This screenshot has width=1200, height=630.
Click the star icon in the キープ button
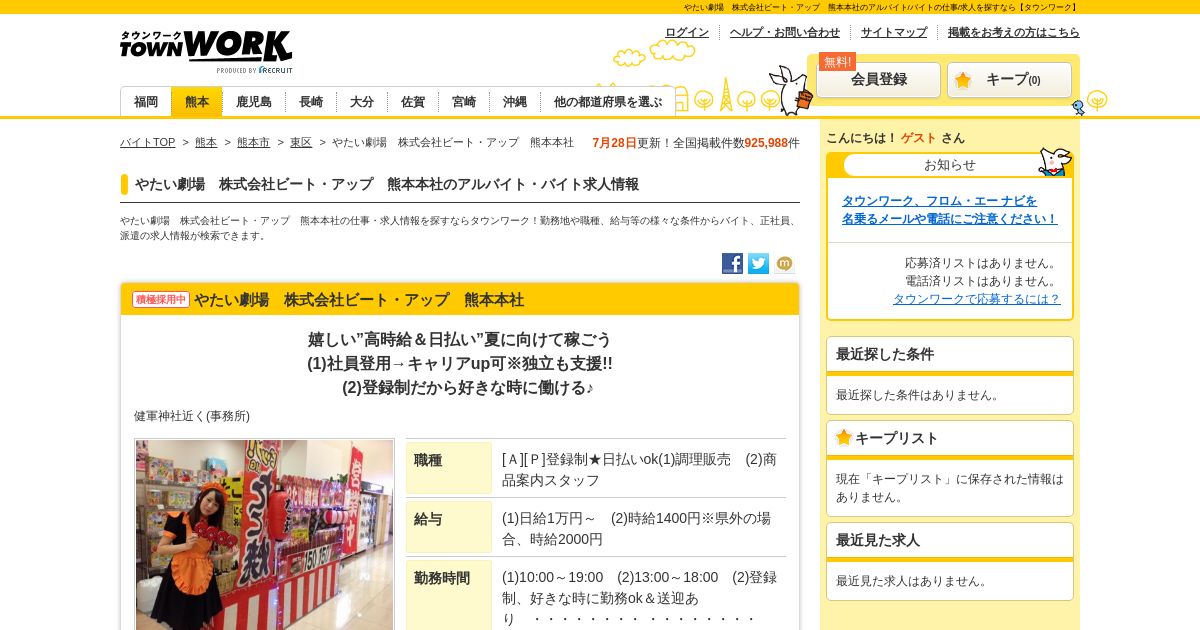point(963,80)
